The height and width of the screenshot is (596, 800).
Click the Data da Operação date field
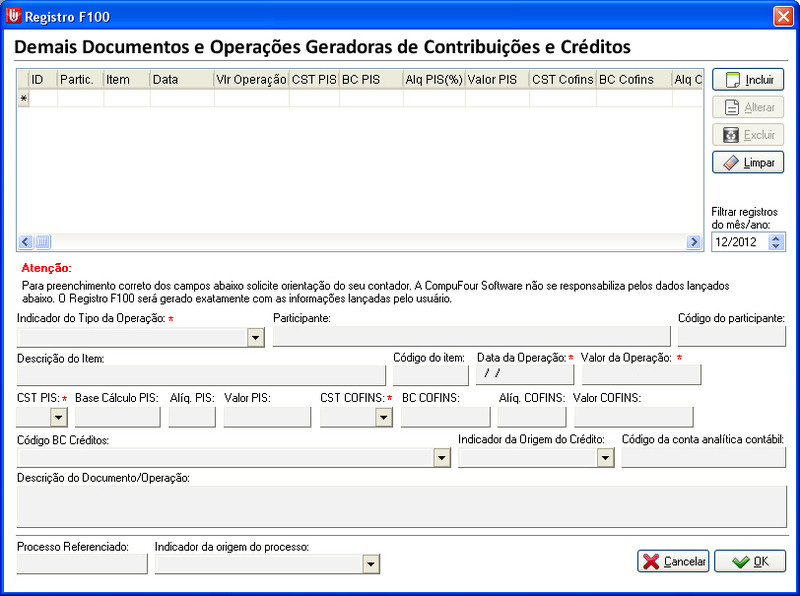pos(524,375)
